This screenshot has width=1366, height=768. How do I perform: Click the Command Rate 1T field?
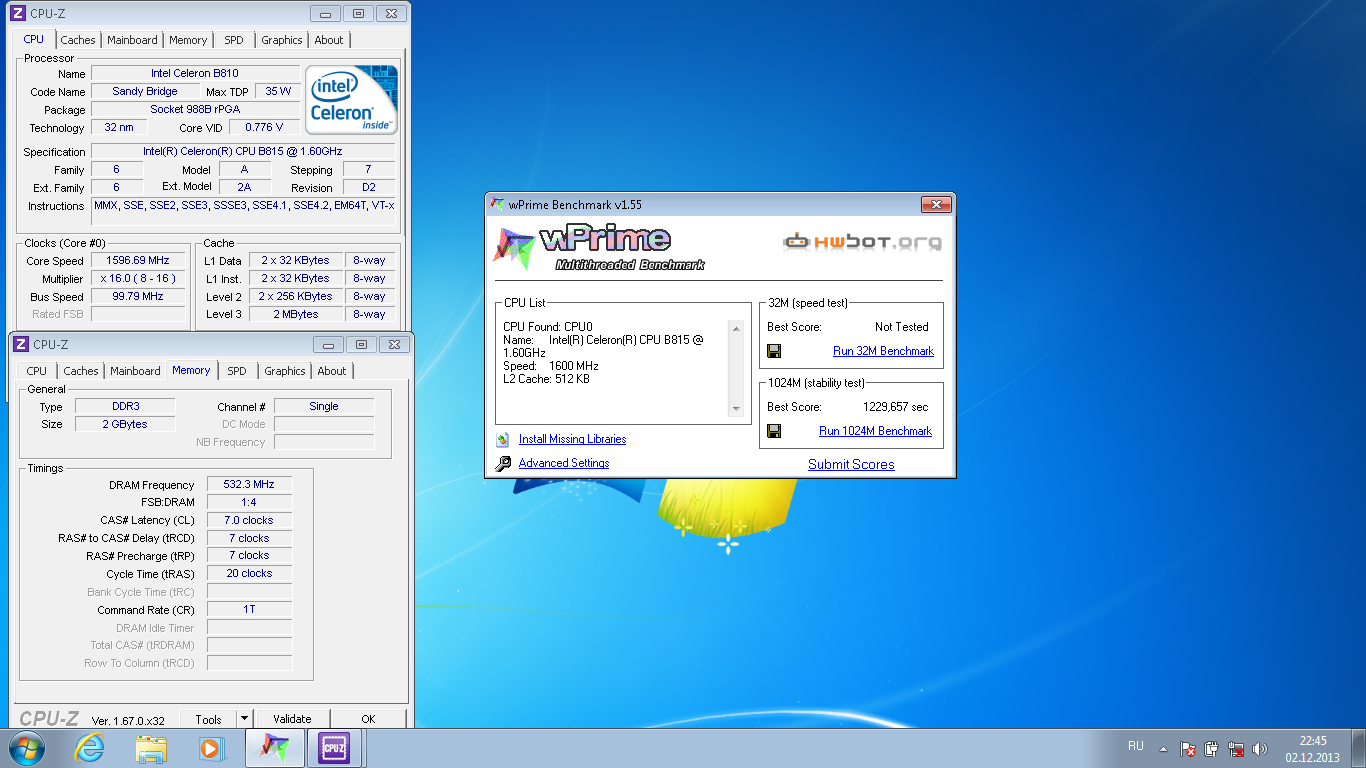point(249,609)
